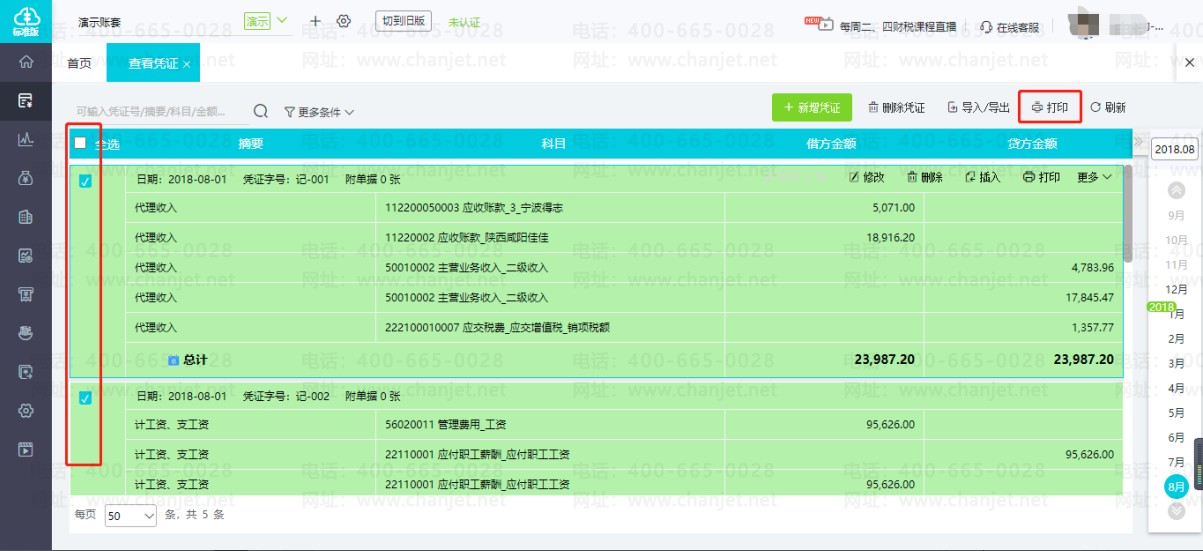Click the 刷新 refresh icon

(x=1096, y=107)
